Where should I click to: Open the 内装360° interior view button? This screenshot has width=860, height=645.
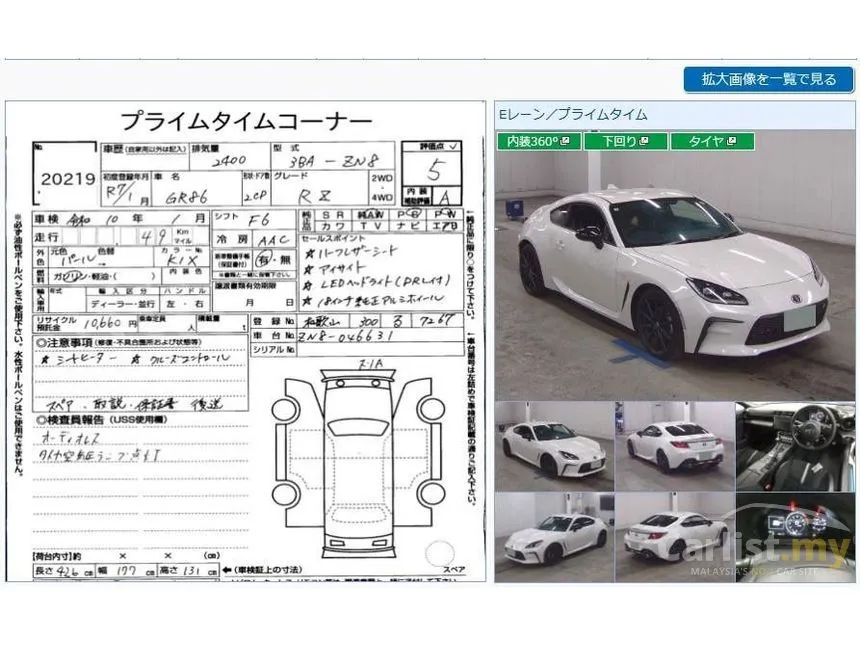click(539, 142)
